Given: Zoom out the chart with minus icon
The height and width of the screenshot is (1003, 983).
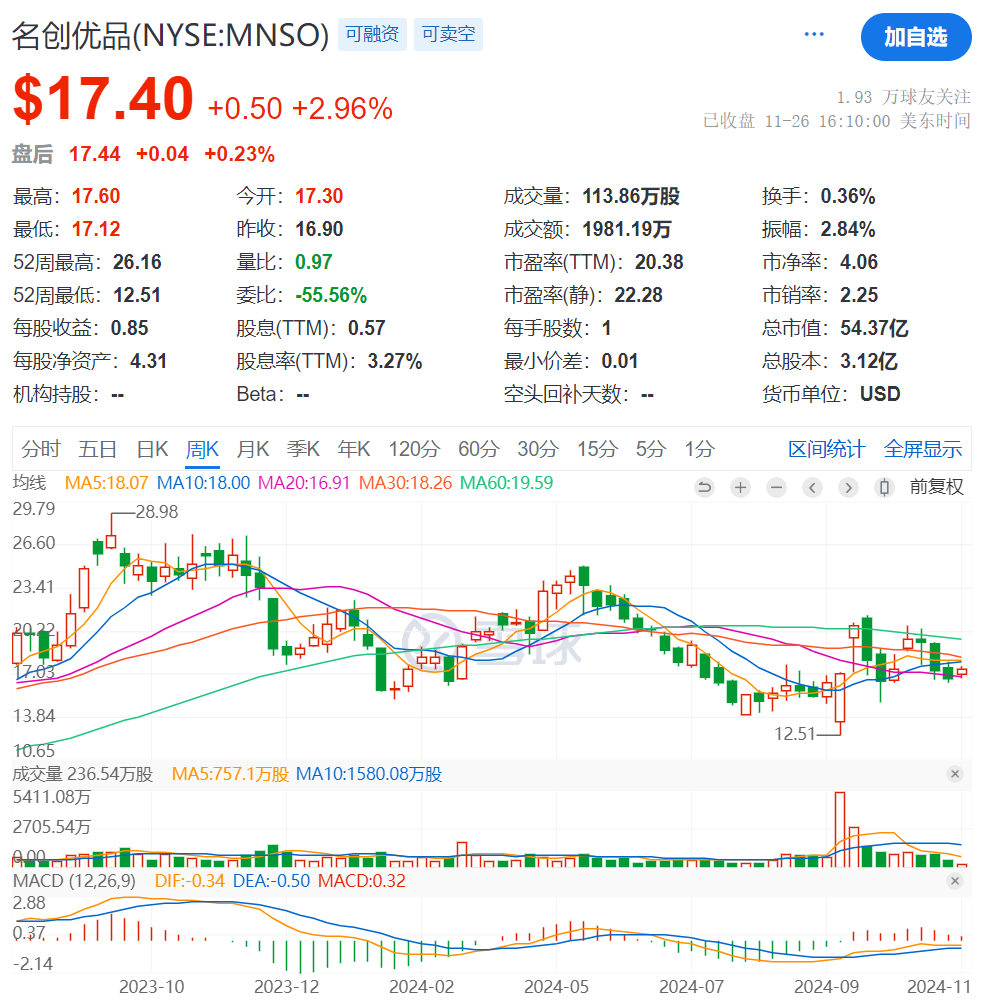Looking at the screenshot, I should coord(776,488).
